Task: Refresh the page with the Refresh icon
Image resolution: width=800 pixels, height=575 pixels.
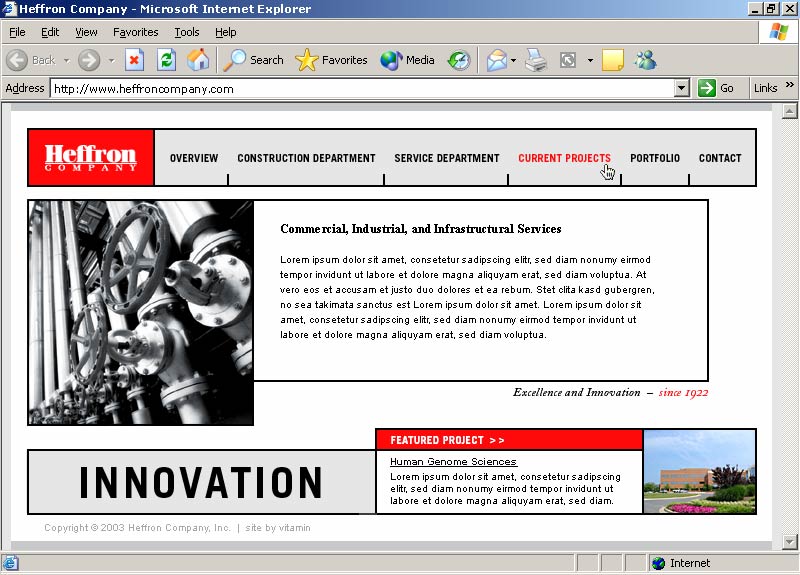Action: 166,60
